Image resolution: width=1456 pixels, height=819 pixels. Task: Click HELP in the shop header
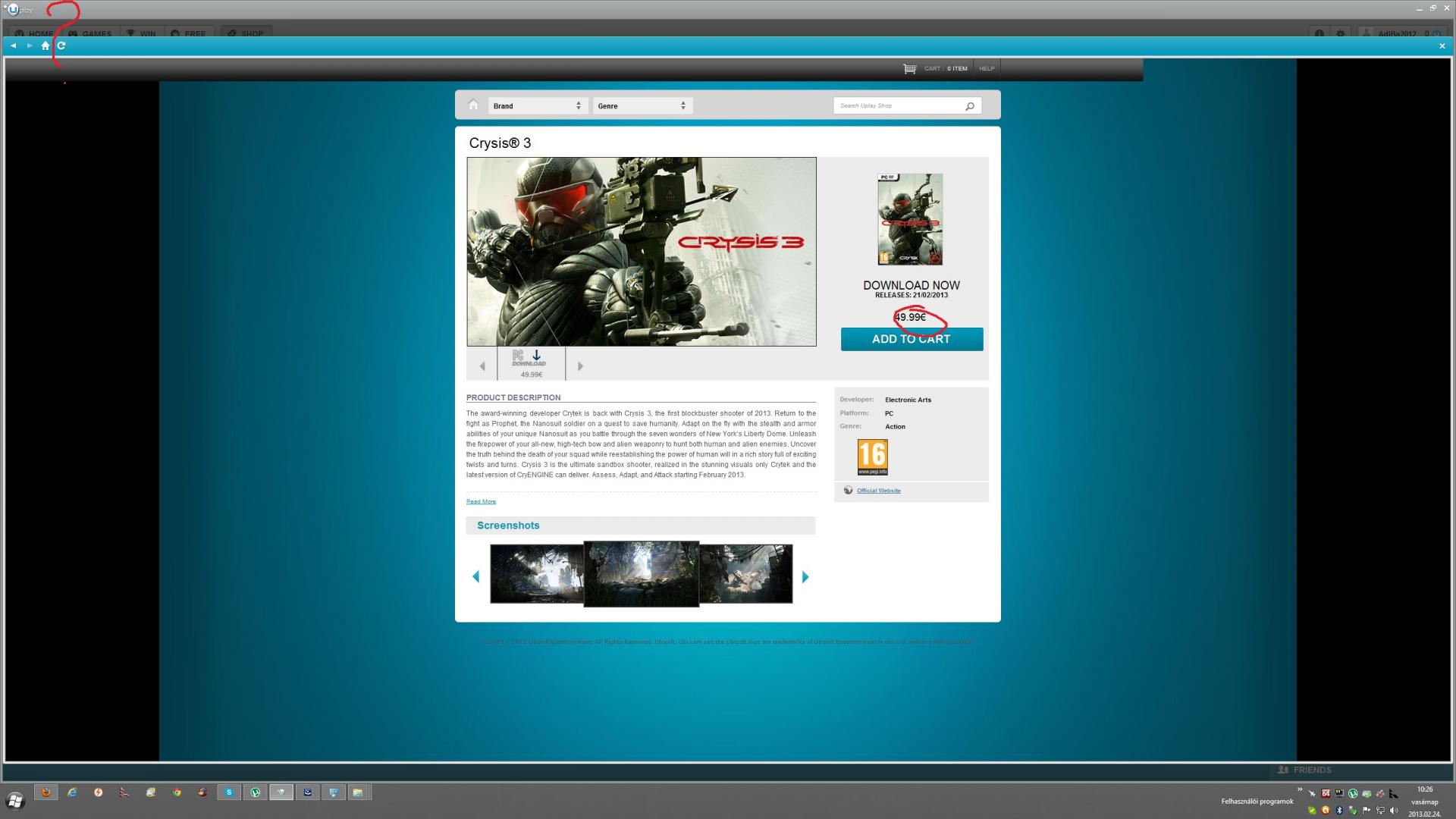coord(987,68)
